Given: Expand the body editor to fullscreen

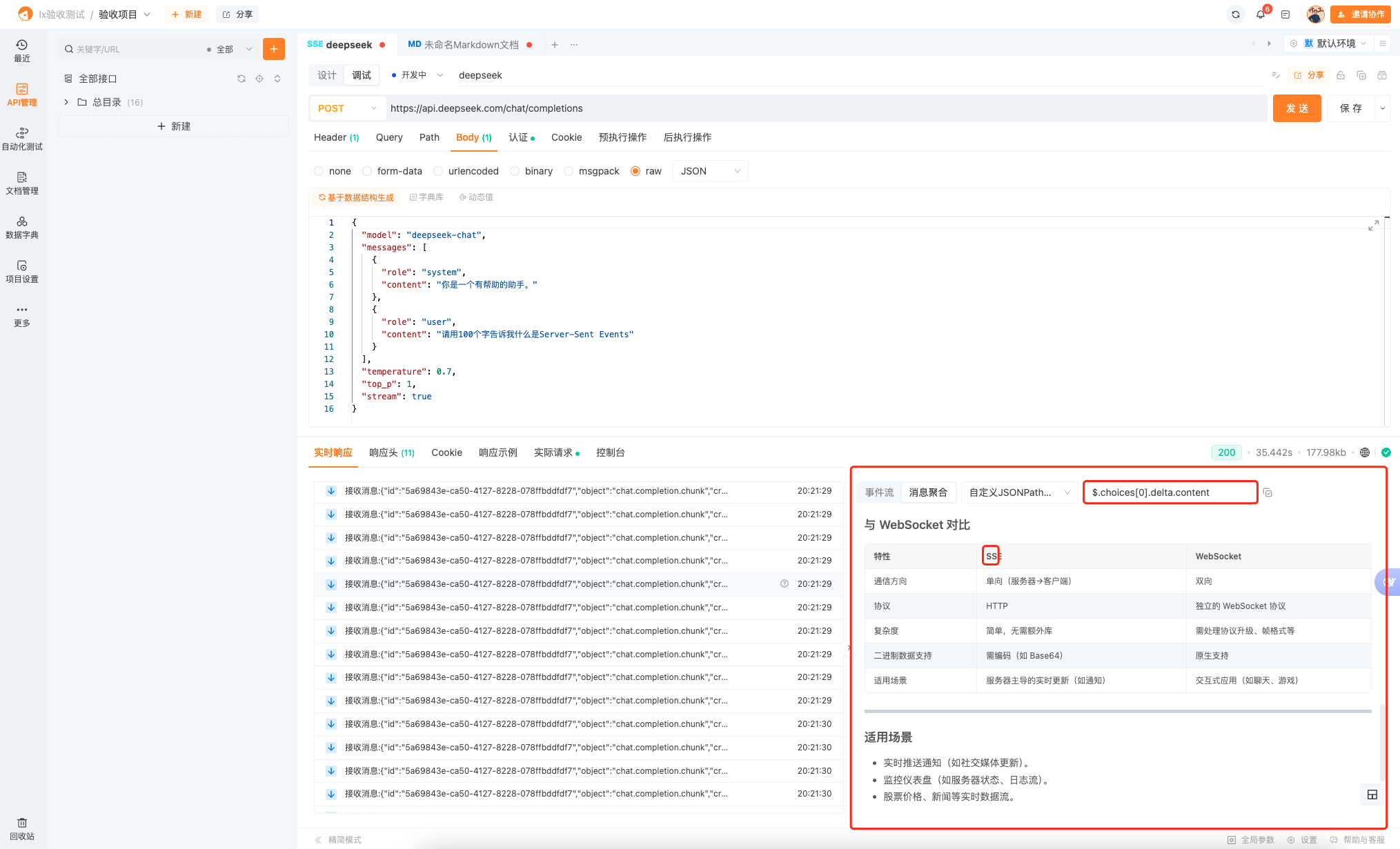Looking at the screenshot, I should pos(1373,226).
